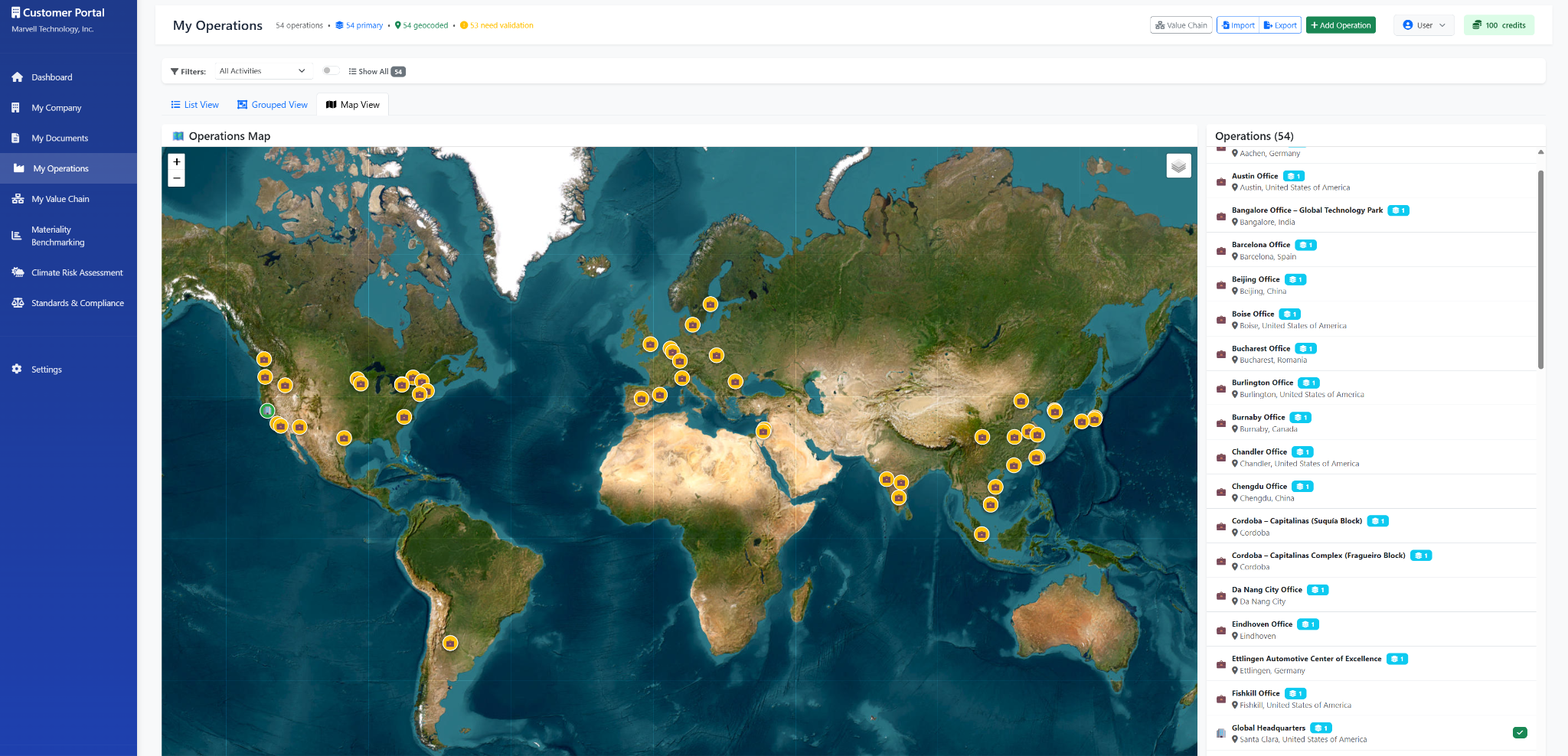This screenshot has height=756, width=1568.
Task: Expand the Show All 54 filter
Action: (376, 71)
